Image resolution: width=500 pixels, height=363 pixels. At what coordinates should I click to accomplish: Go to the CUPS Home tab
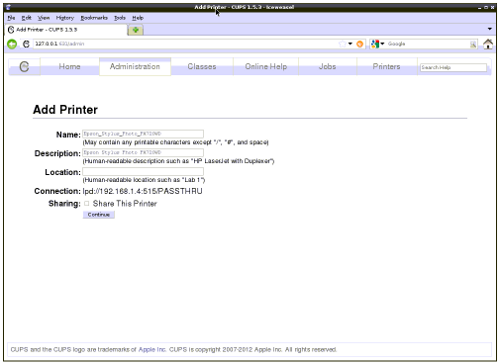click(x=70, y=66)
